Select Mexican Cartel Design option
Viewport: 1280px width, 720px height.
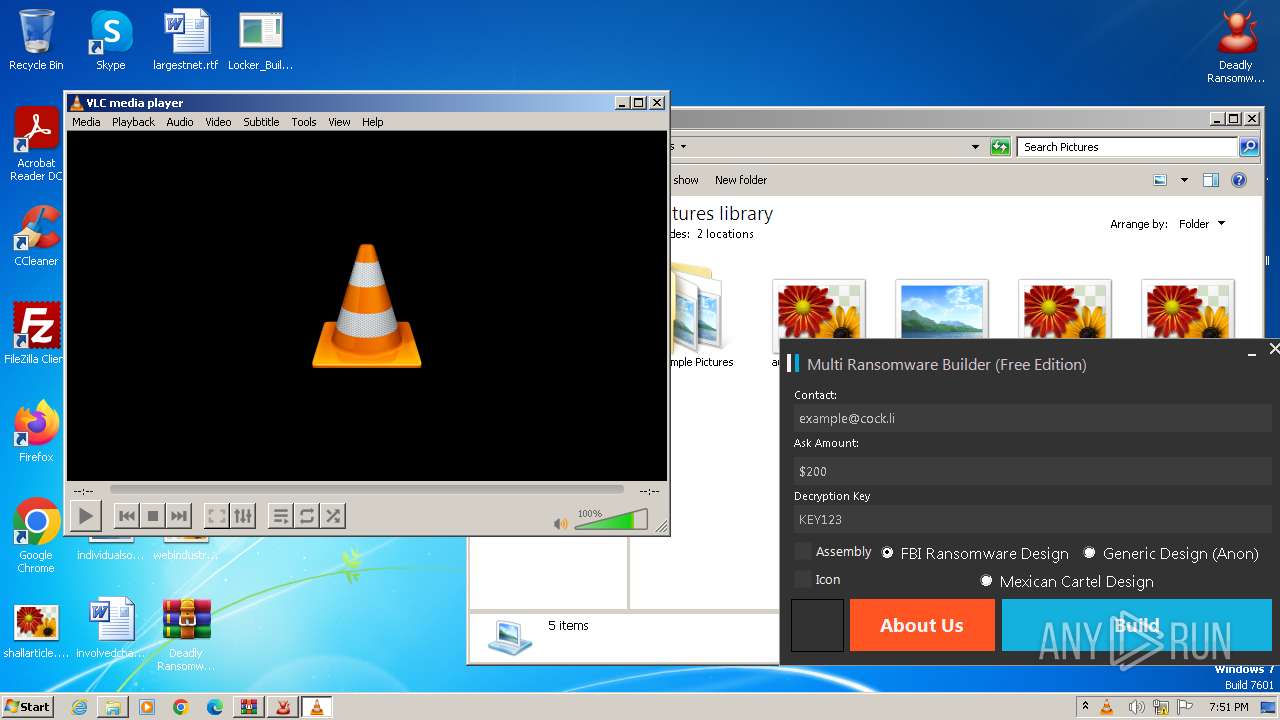tap(1066, 581)
